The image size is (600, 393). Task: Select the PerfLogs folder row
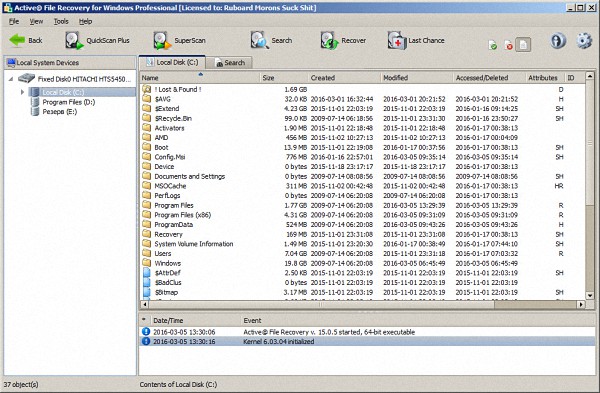click(x=362, y=196)
